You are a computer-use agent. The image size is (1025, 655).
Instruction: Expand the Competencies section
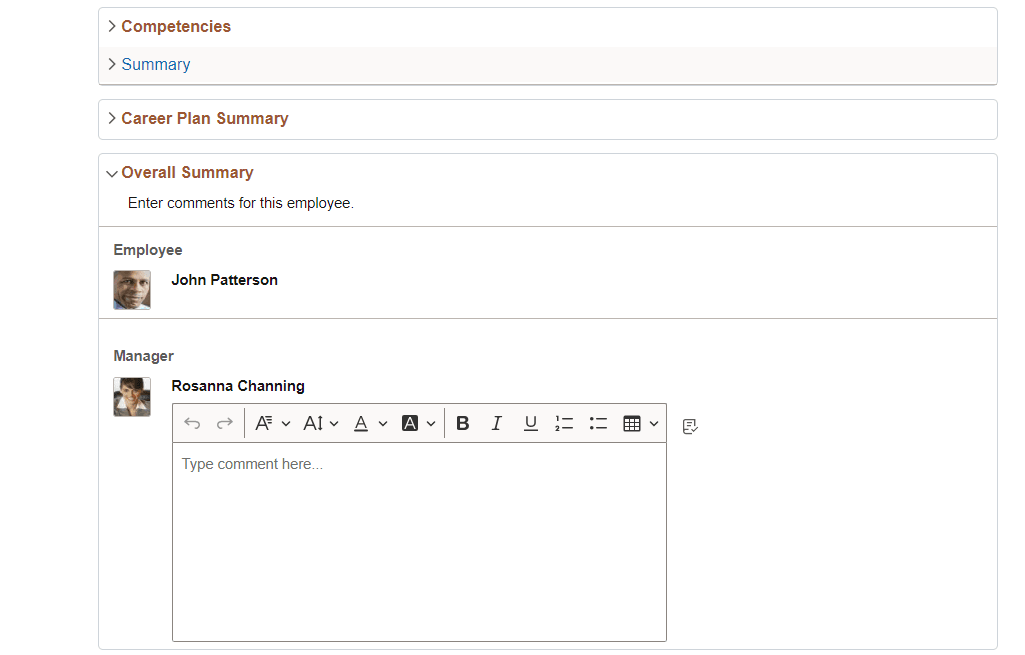[175, 26]
